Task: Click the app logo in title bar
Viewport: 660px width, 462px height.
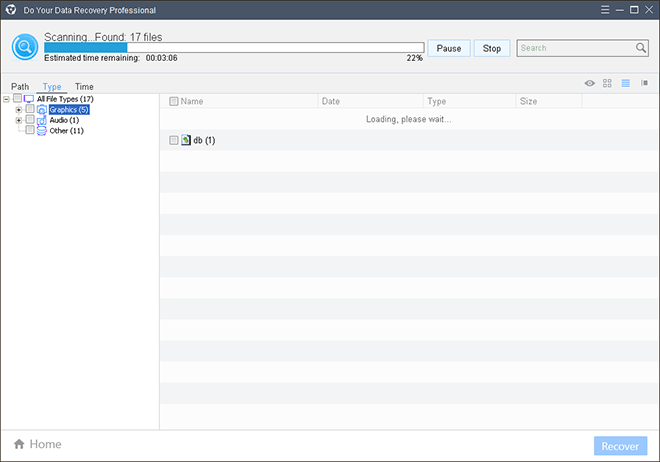Action: [x=11, y=10]
